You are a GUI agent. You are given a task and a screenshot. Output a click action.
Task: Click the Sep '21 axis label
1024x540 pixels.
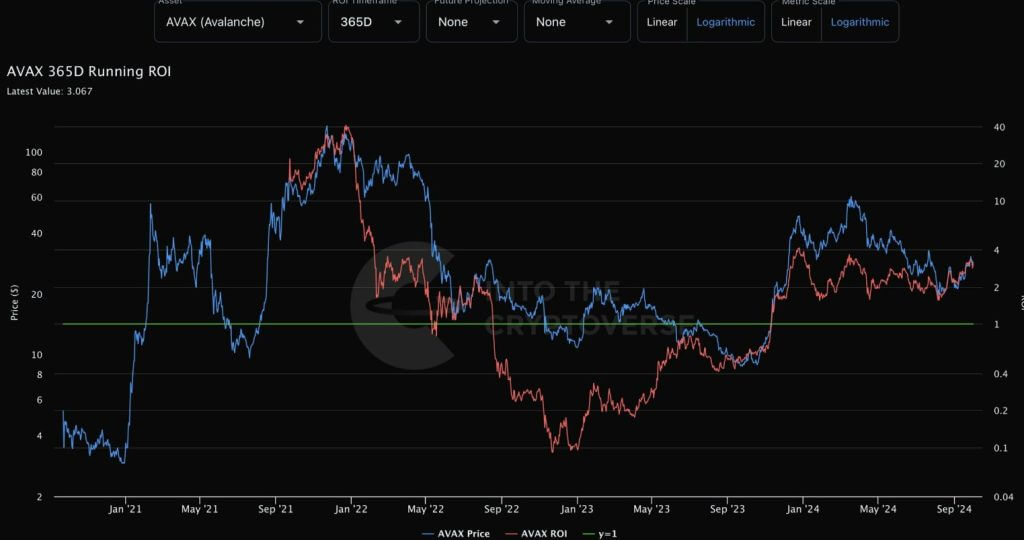pos(276,509)
